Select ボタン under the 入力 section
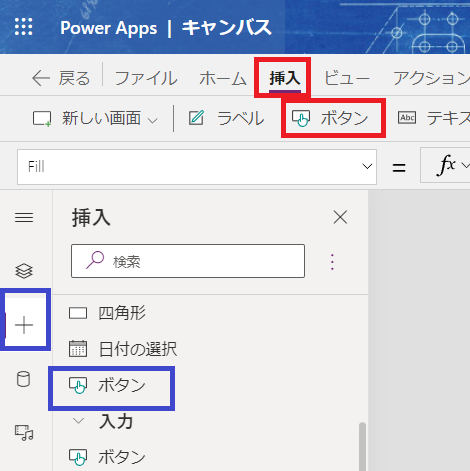 tap(107, 457)
